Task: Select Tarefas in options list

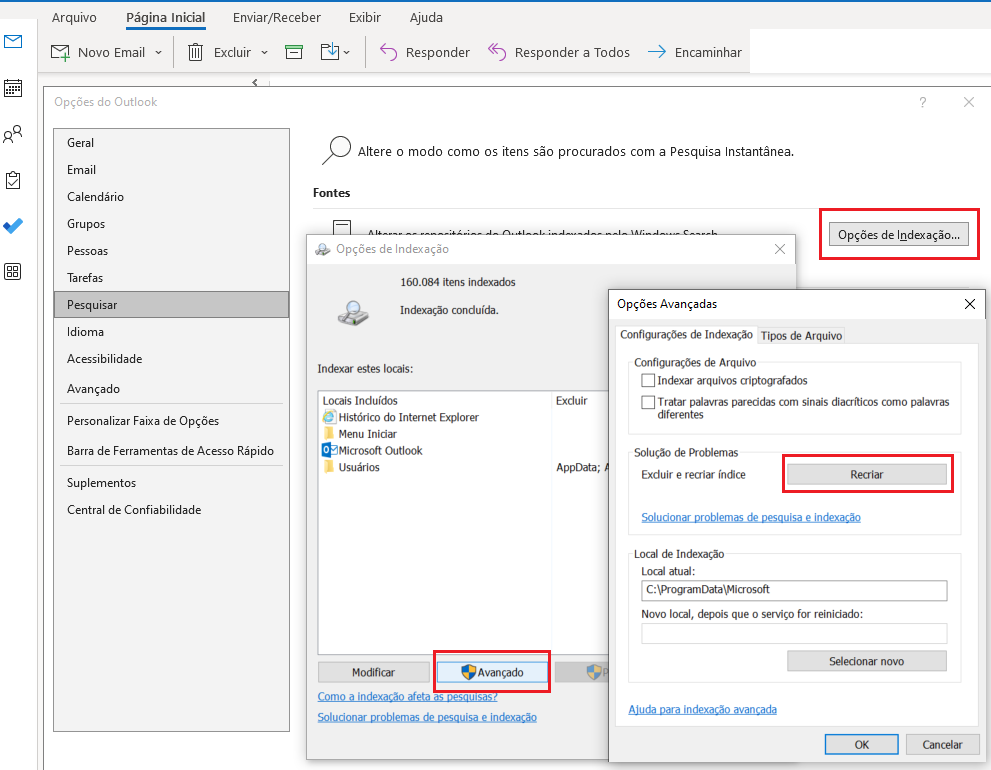Action: (x=171, y=278)
